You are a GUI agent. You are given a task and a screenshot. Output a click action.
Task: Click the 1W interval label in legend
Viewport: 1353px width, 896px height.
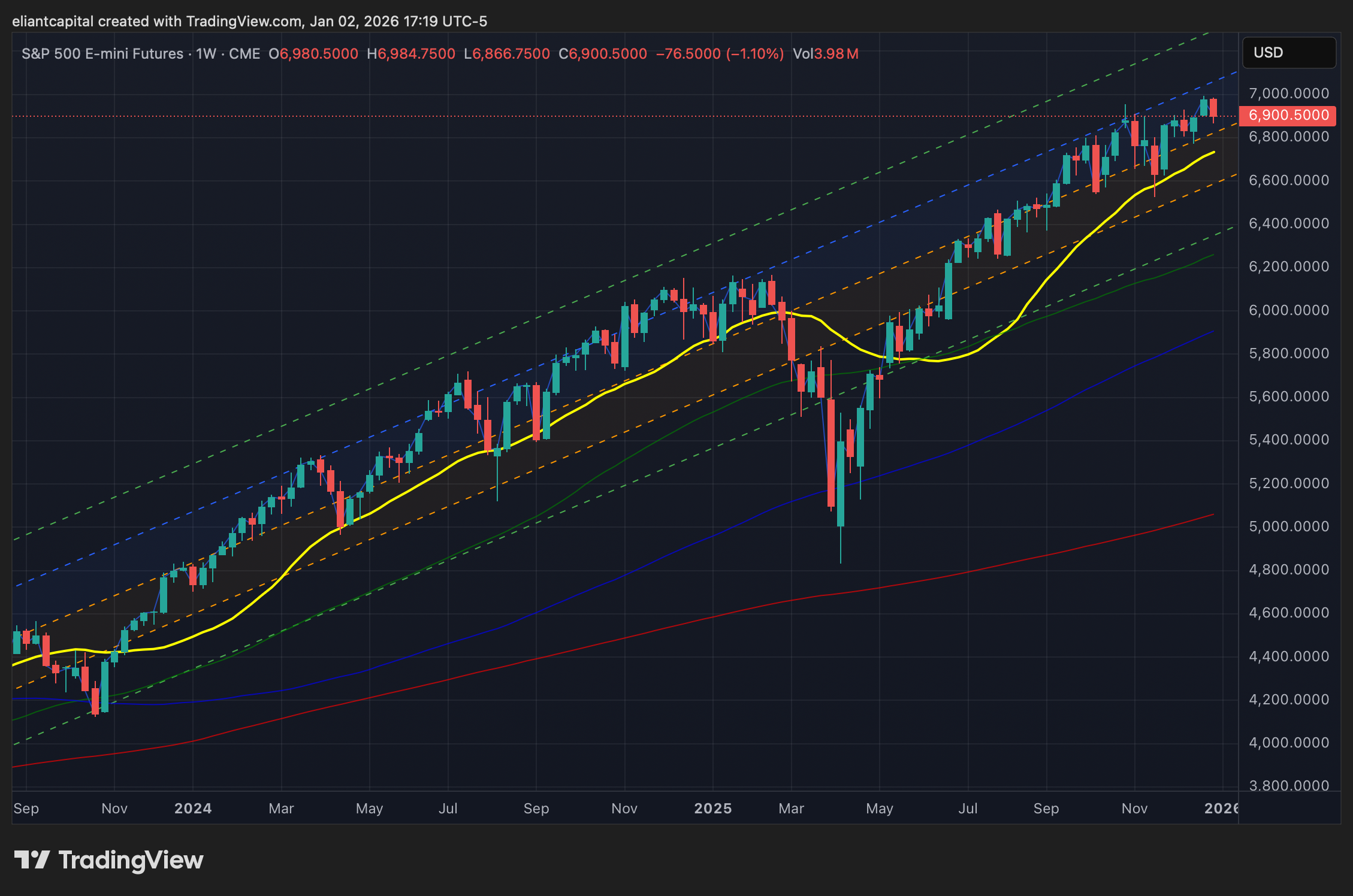(206, 54)
